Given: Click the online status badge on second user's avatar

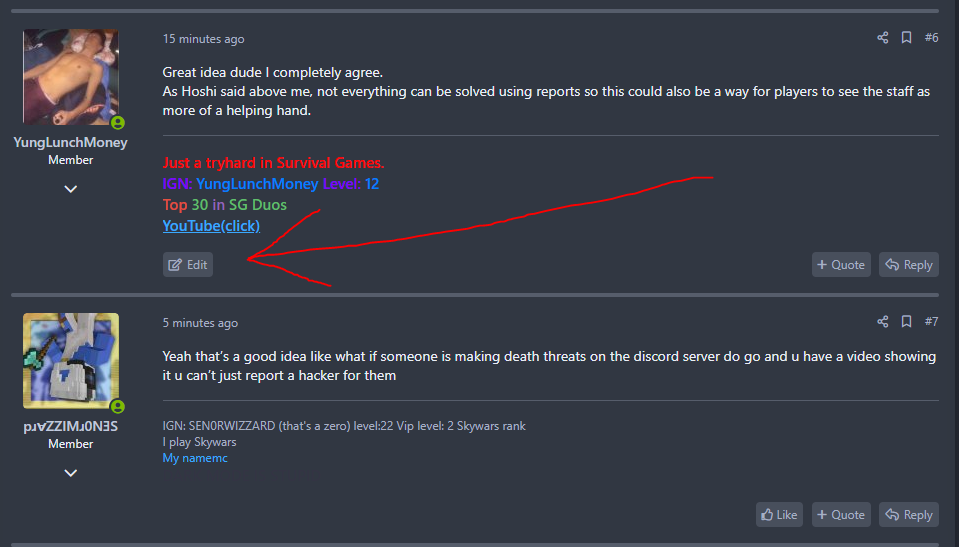Looking at the screenshot, I should click(x=118, y=407).
